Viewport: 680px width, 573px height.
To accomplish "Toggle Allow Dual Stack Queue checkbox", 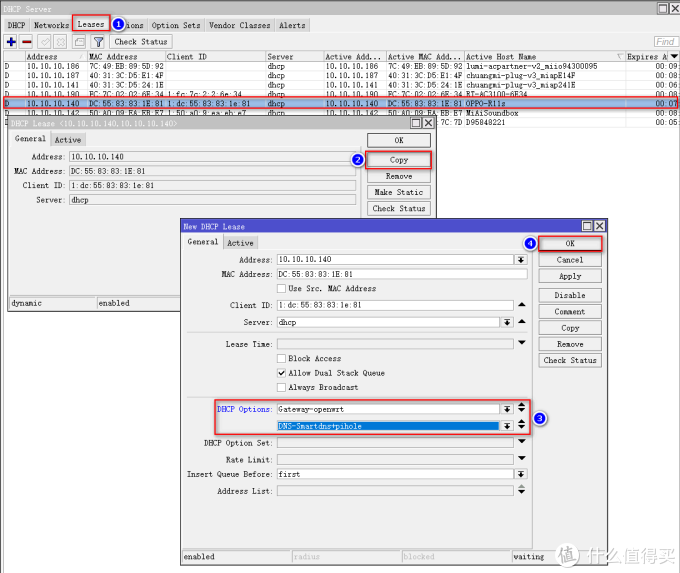I will coord(281,373).
